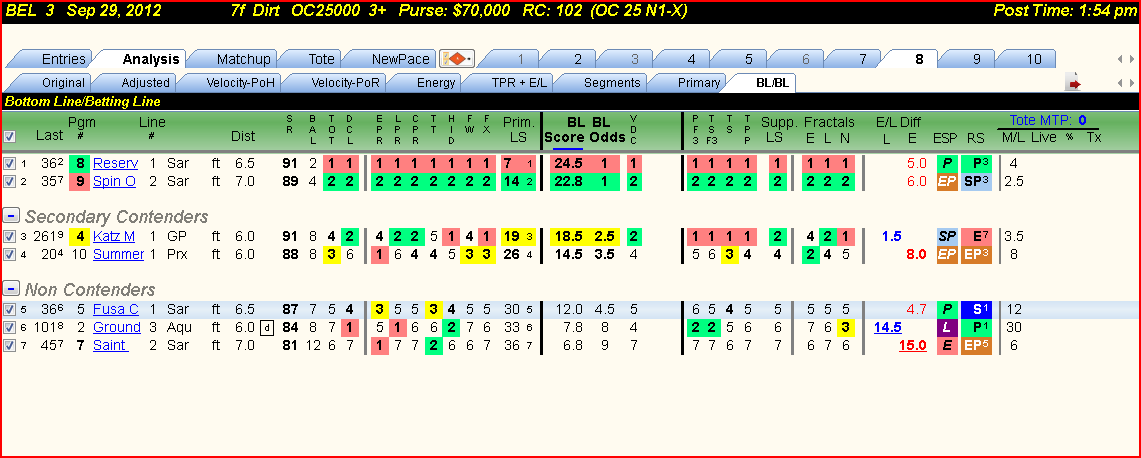The height and width of the screenshot is (458, 1141).
Task: Click the Prim. LS column header
Action: pos(519,130)
